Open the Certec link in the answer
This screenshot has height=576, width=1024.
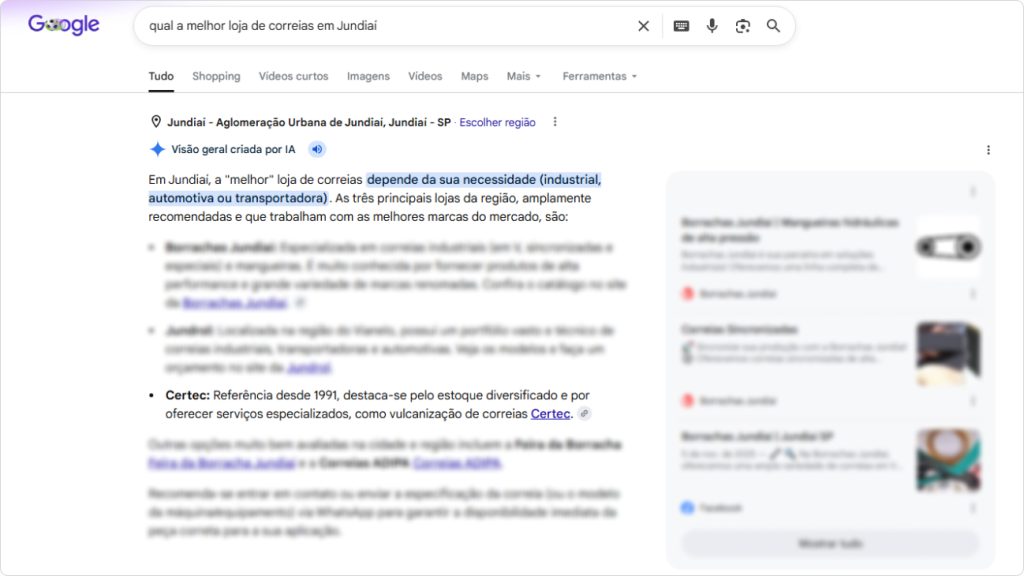coord(550,413)
